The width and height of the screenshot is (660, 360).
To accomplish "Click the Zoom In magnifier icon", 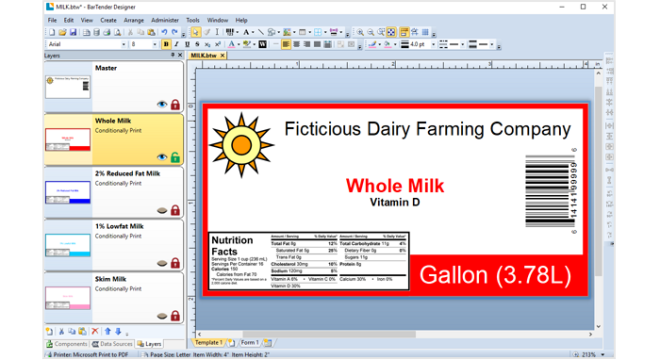I will click(x=360, y=32).
